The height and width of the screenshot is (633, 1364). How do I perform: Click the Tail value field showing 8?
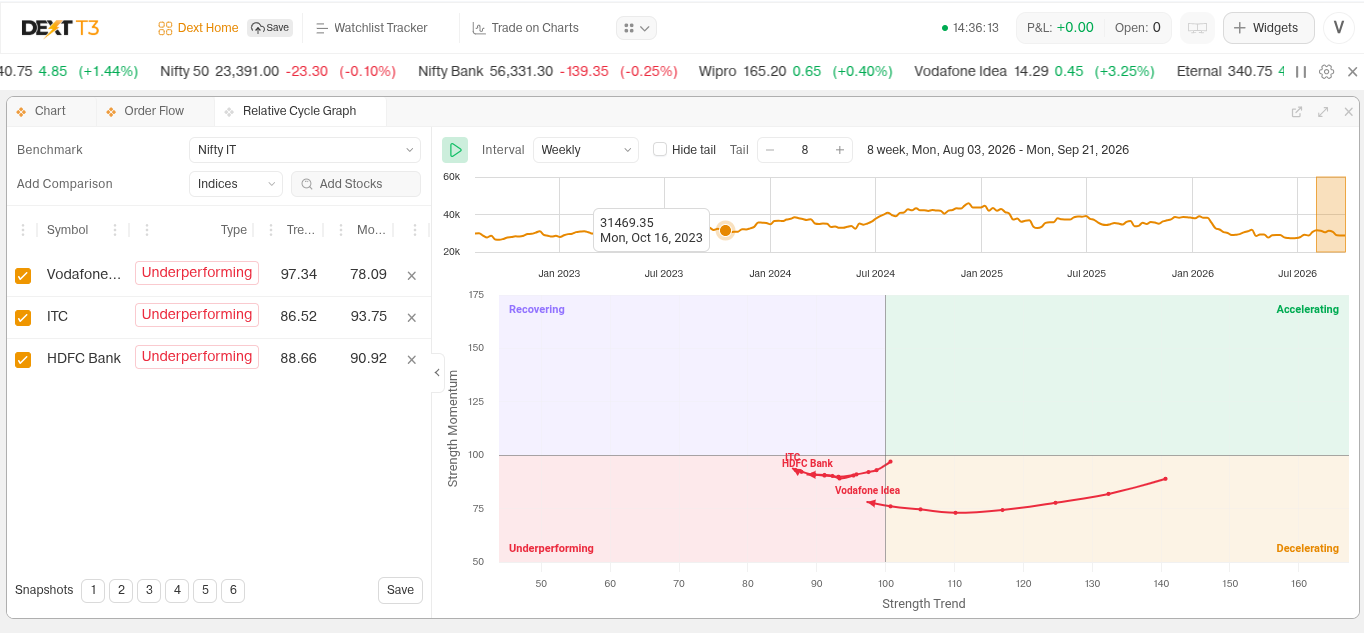pos(805,150)
